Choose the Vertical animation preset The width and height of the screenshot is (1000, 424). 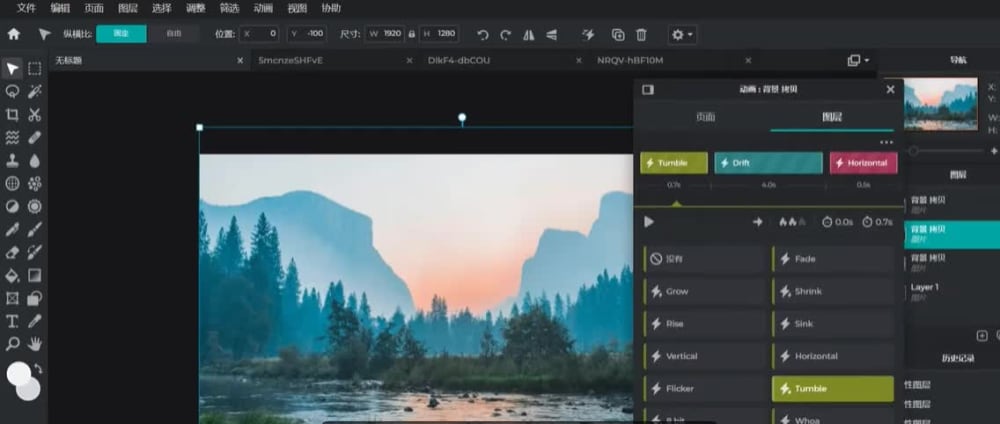(704, 356)
